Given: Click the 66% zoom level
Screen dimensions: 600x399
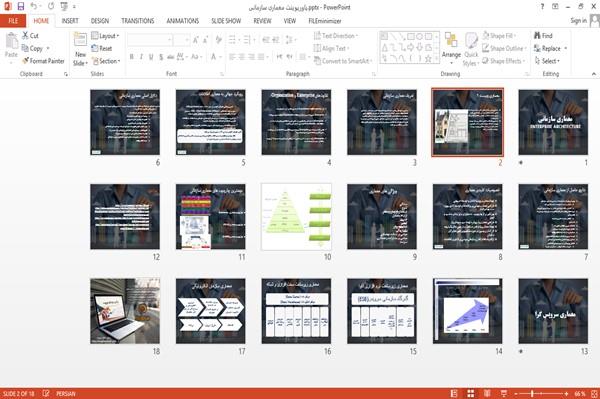Looking at the screenshot, I should pyautogui.click(x=580, y=393).
